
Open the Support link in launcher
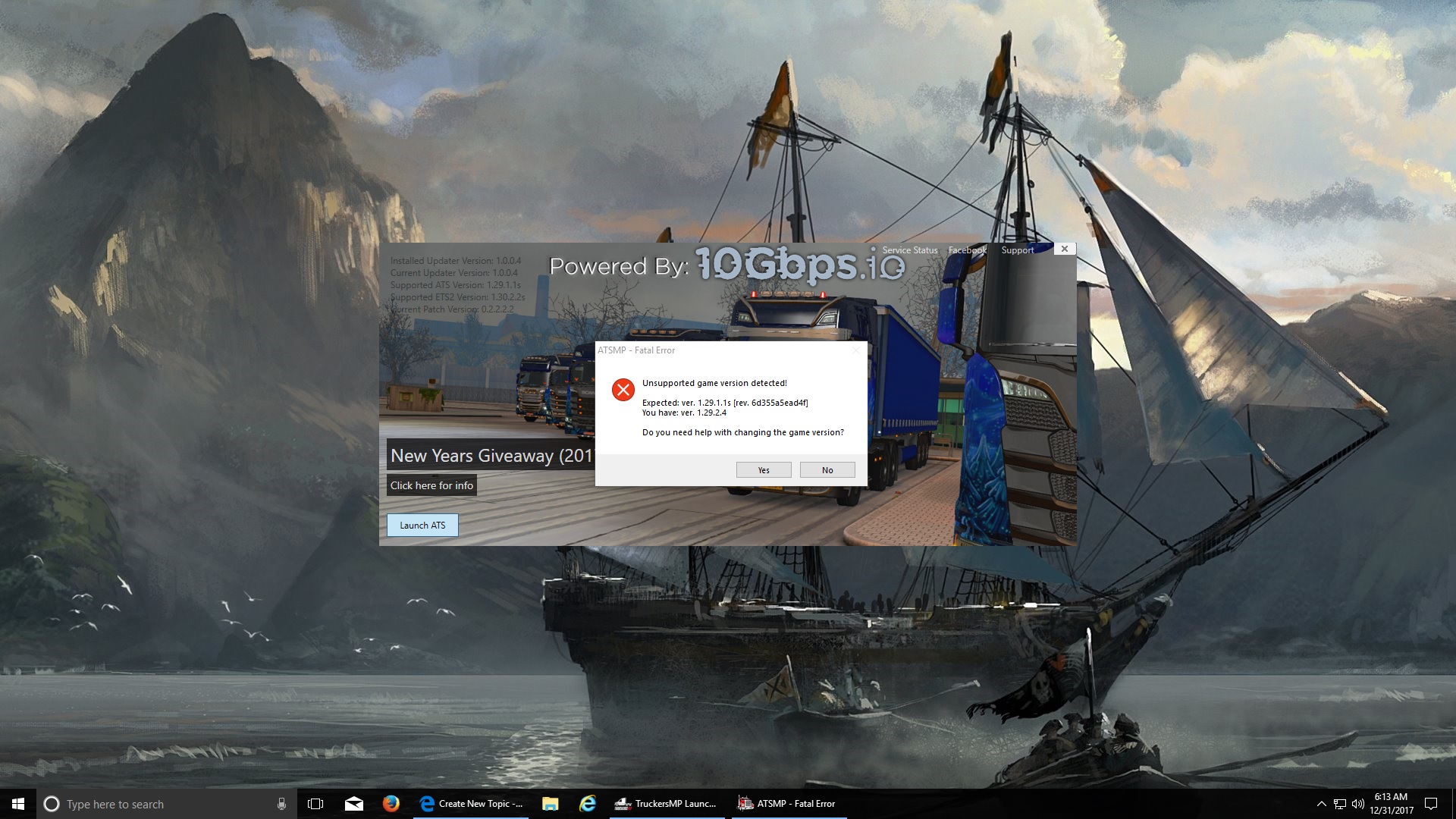coord(1018,250)
